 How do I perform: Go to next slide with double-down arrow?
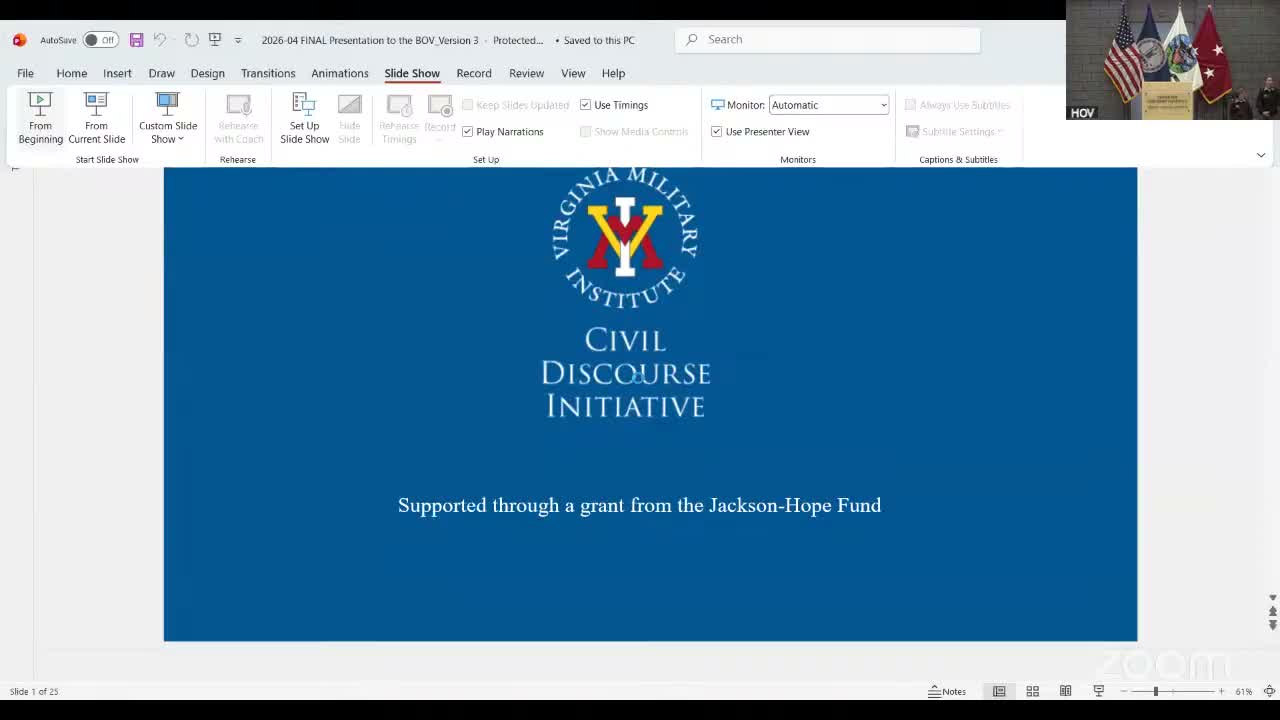tap(1272, 625)
